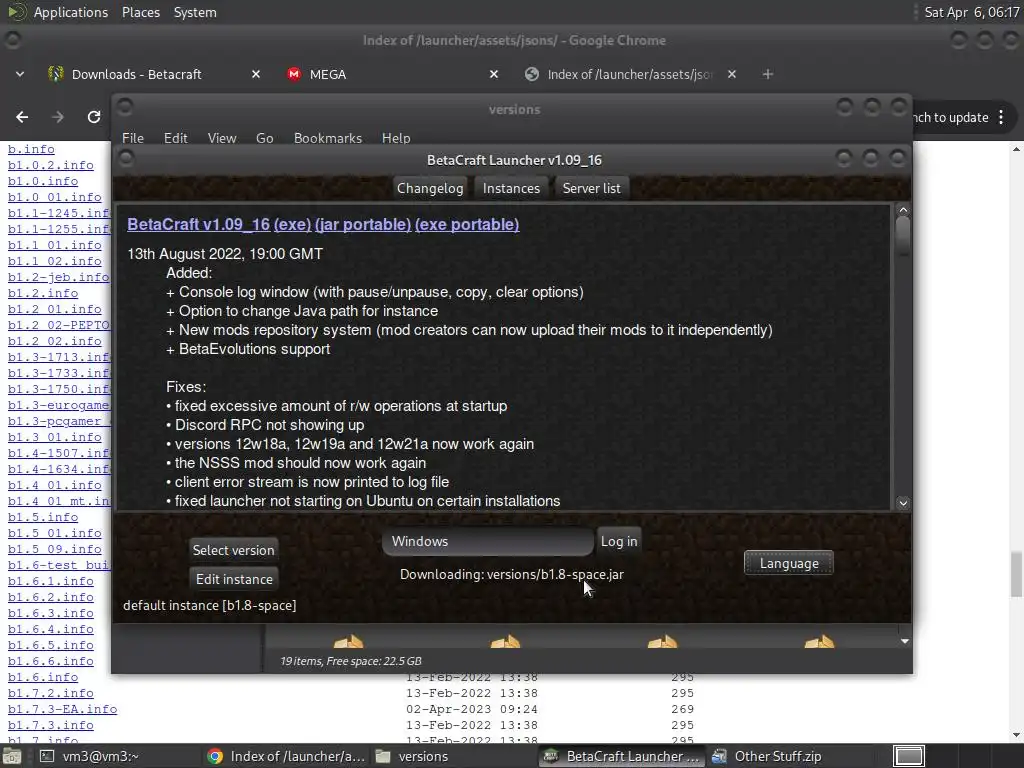Open the Go menu in the versions window
1024x768 pixels.
tap(264, 138)
